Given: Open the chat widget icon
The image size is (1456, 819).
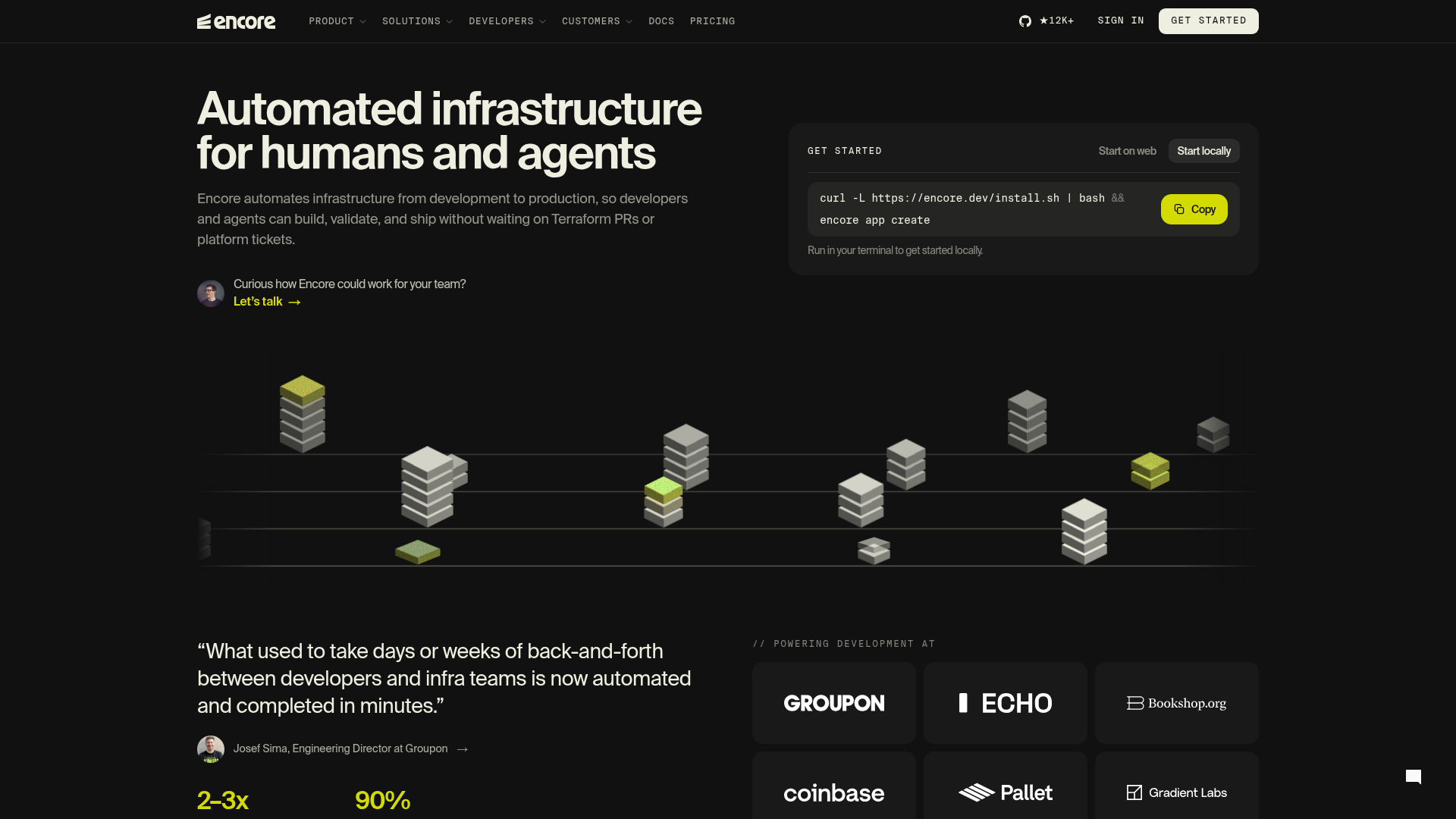Looking at the screenshot, I should pyautogui.click(x=1414, y=777).
